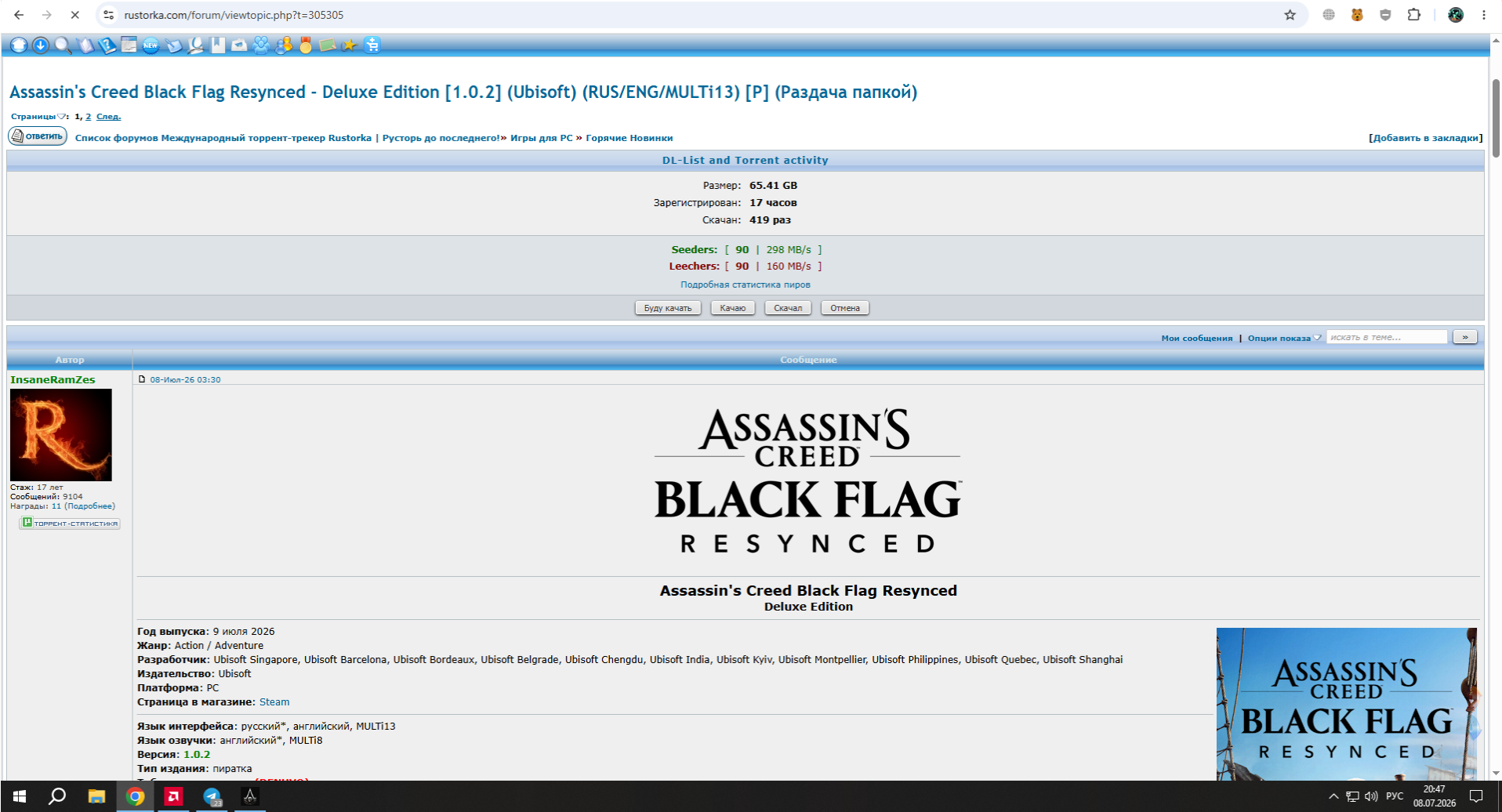The image size is (1502, 812).
Task: Click the grey shield extension icon
Action: 1385,15
